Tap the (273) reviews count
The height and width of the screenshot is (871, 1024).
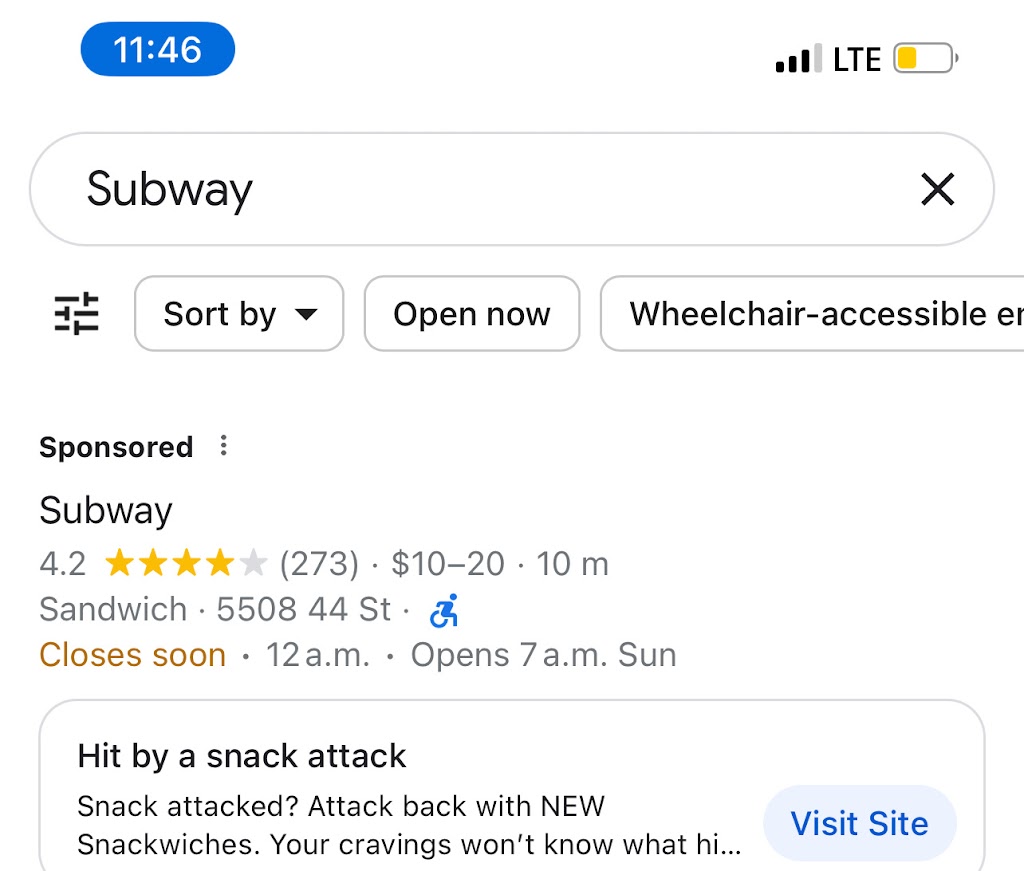tap(319, 563)
